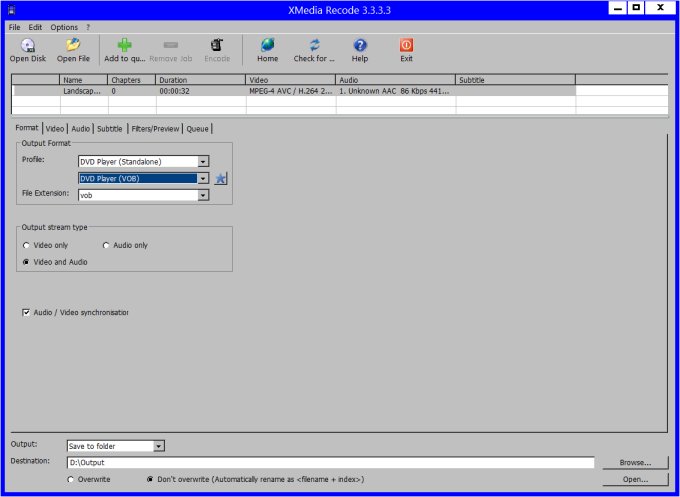The height and width of the screenshot is (497, 680).
Task: Switch to the Audio tab
Action: (x=81, y=129)
